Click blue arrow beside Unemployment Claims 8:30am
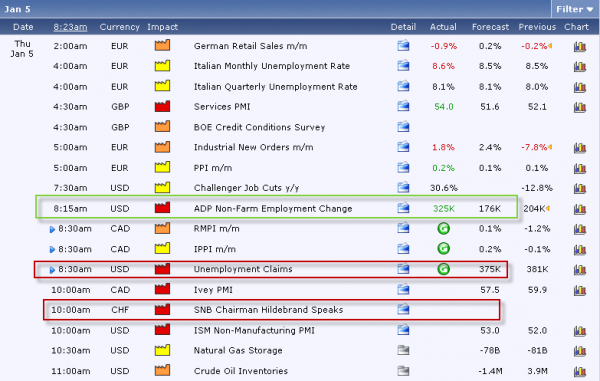Image resolution: width=600 pixels, height=381 pixels. 52,270
